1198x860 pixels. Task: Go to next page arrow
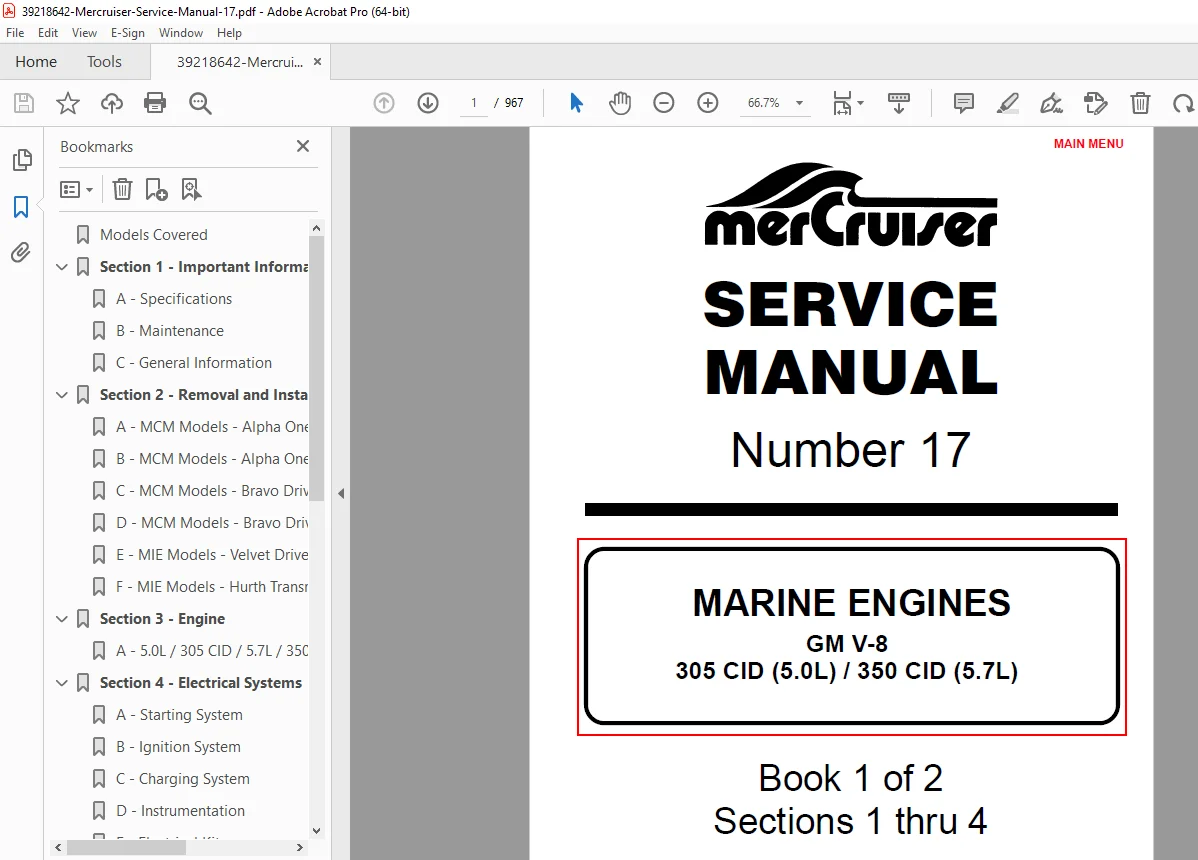(428, 102)
